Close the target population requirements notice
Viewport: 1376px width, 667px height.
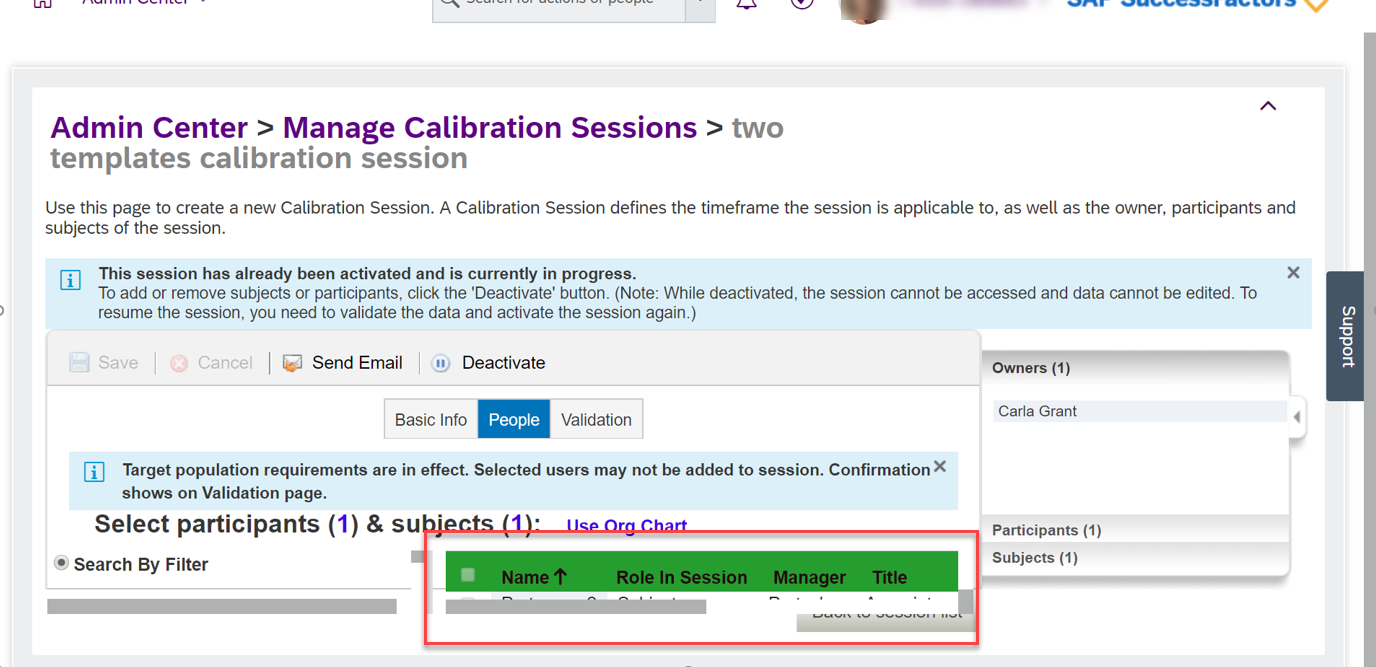click(x=939, y=467)
